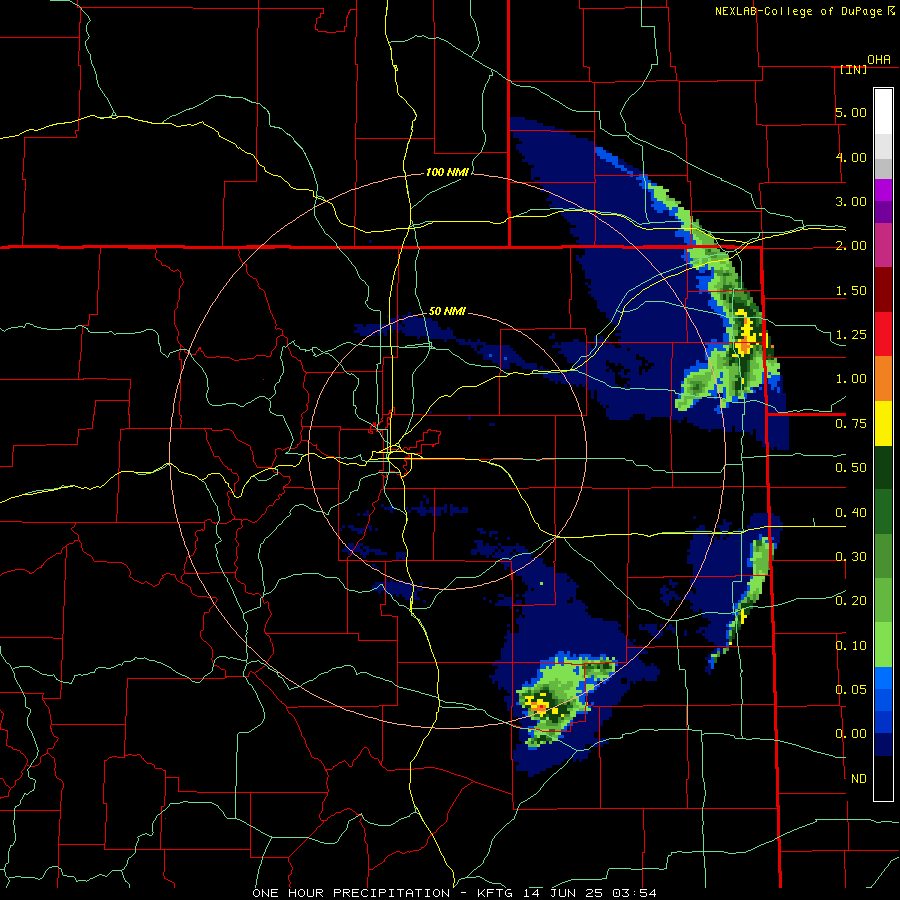This screenshot has height=900, width=900.
Task: Click the 50 NMI range ring label
Action: (x=447, y=311)
